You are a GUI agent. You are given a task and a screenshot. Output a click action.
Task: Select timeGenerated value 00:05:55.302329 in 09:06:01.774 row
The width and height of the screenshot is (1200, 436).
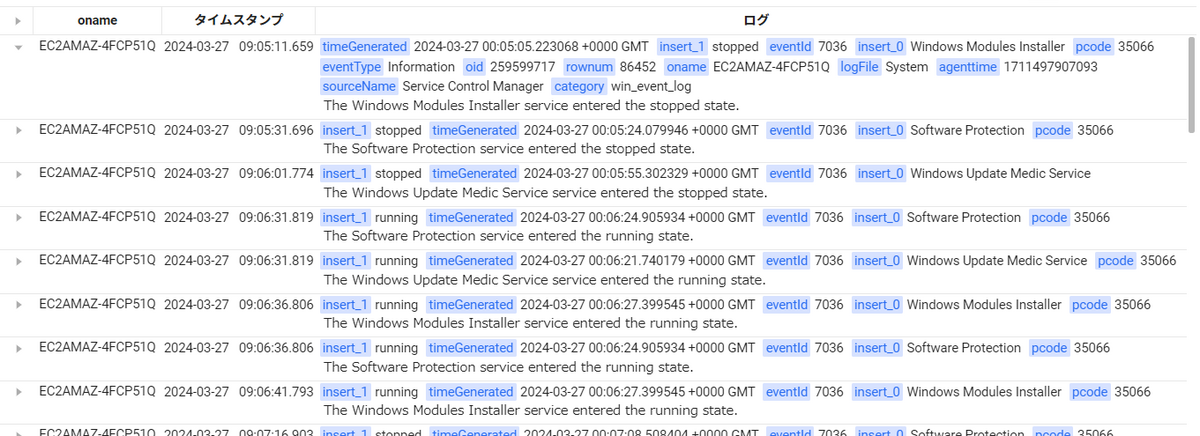coord(640,173)
